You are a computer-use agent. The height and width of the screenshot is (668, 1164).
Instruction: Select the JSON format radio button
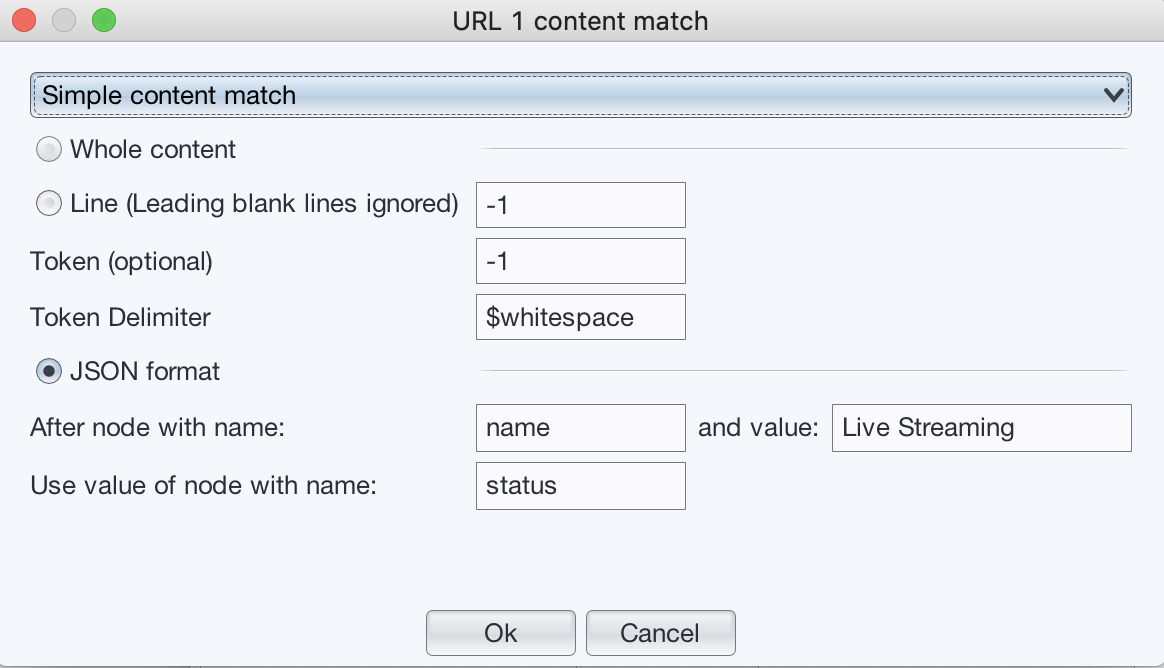point(48,372)
